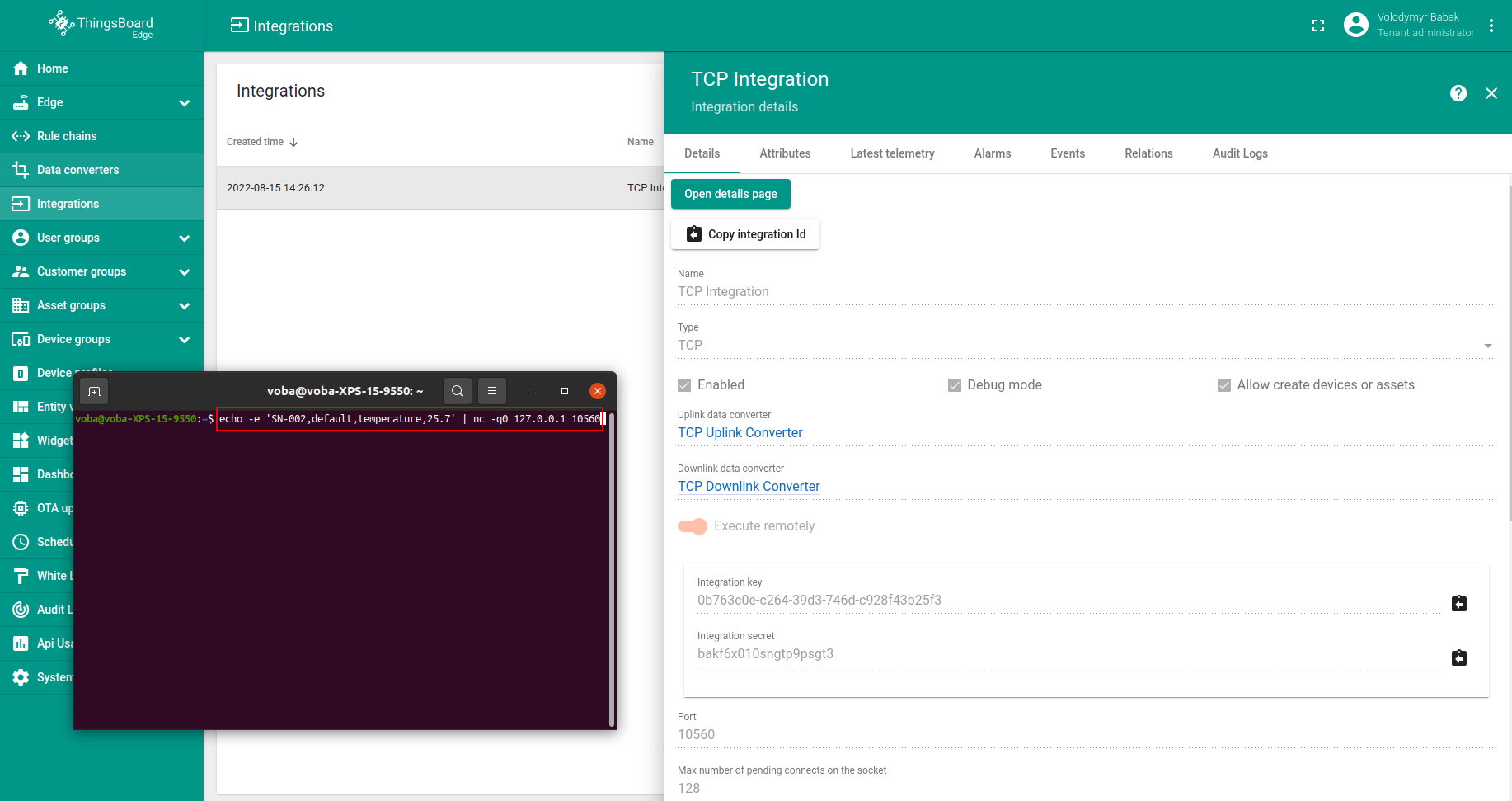Switch to the Attributes tab
This screenshot has height=801, width=1512.
pyautogui.click(x=786, y=153)
